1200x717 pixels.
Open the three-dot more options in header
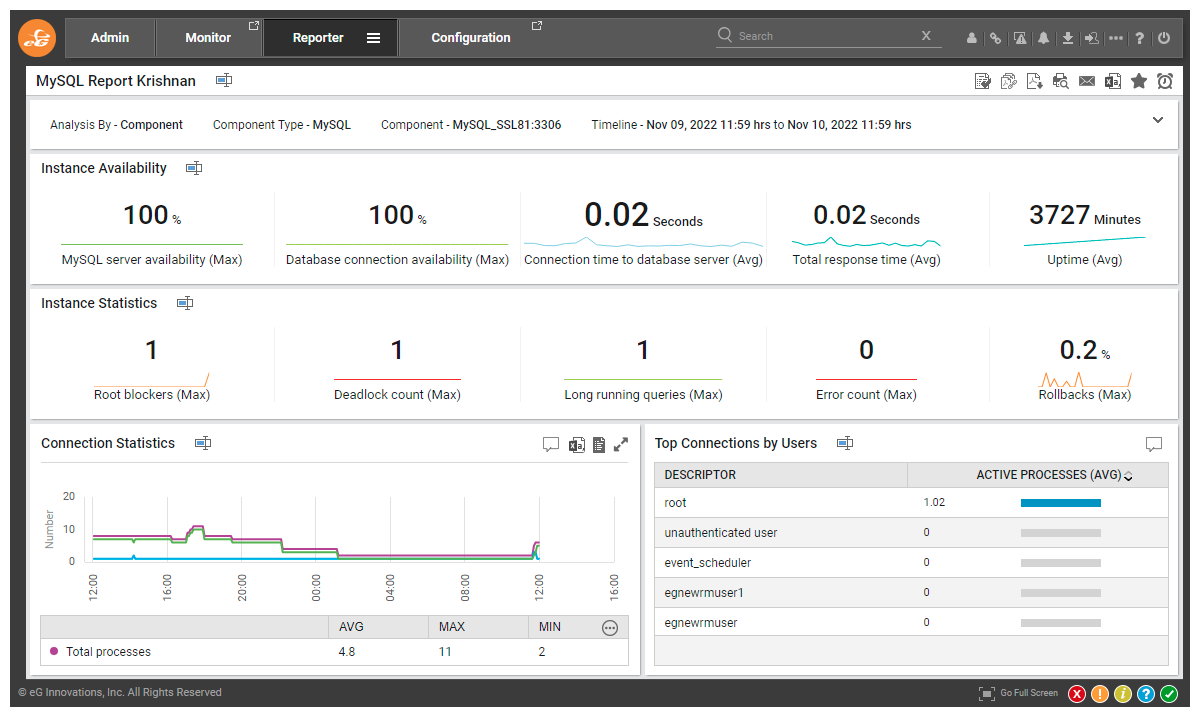(1116, 38)
